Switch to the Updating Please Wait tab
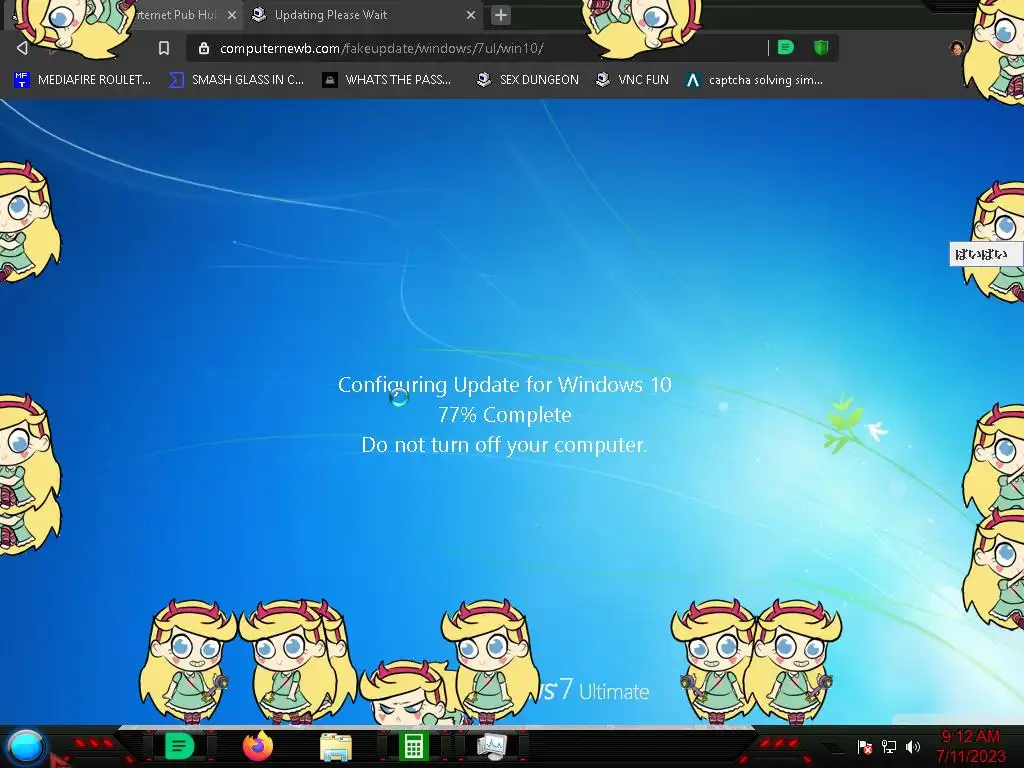This screenshot has width=1024, height=768. click(x=363, y=15)
